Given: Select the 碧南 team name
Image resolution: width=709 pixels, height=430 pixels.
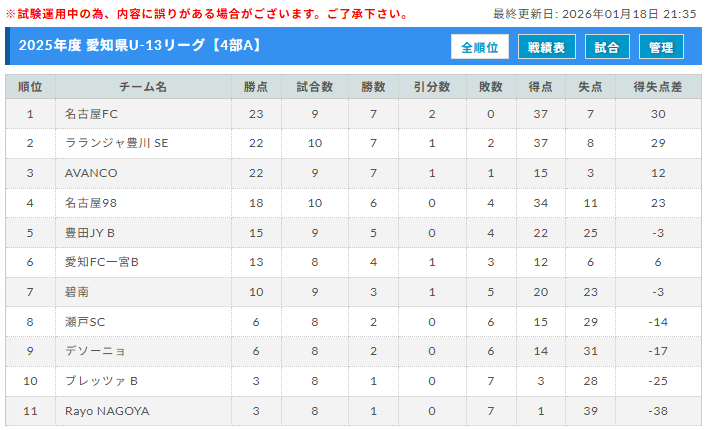Looking at the screenshot, I should coord(78,292).
